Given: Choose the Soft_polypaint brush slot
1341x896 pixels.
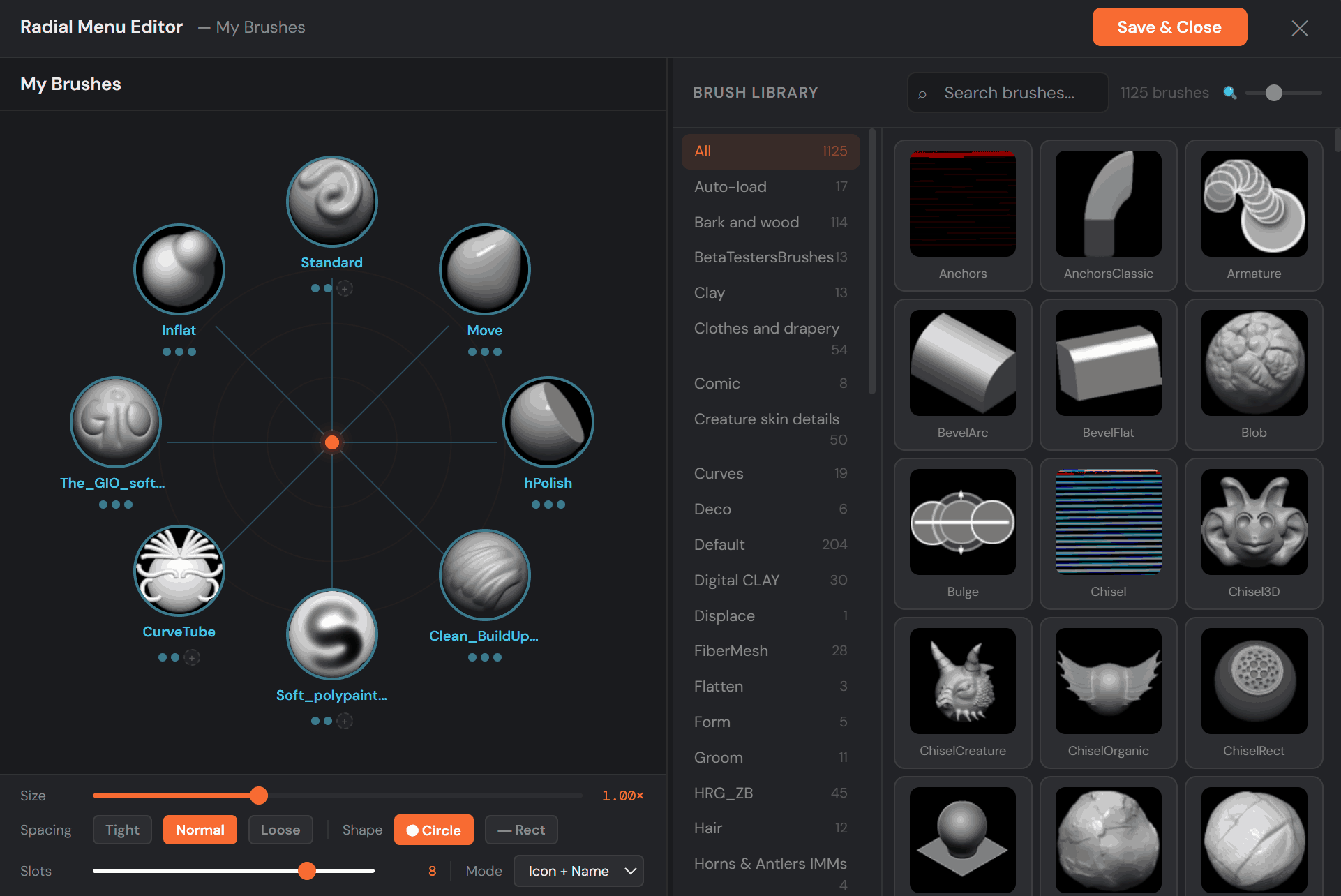Looking at the screenshot, I should click(332, 634).
